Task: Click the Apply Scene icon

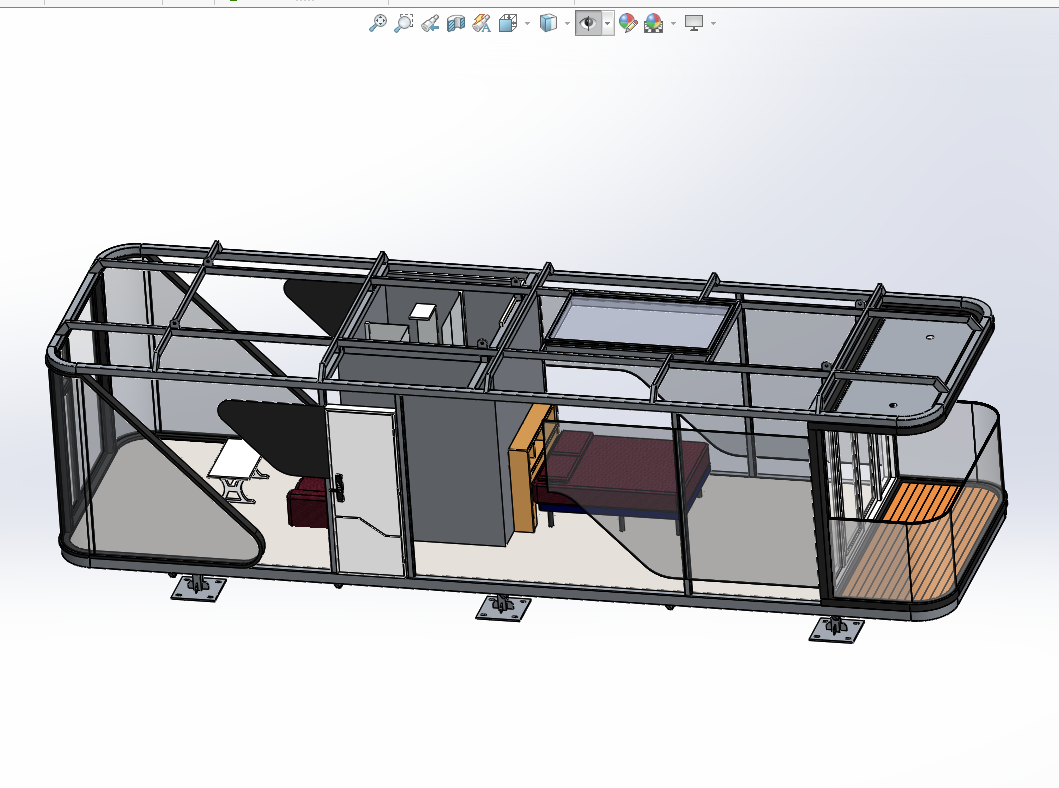Action: point(654,24)
